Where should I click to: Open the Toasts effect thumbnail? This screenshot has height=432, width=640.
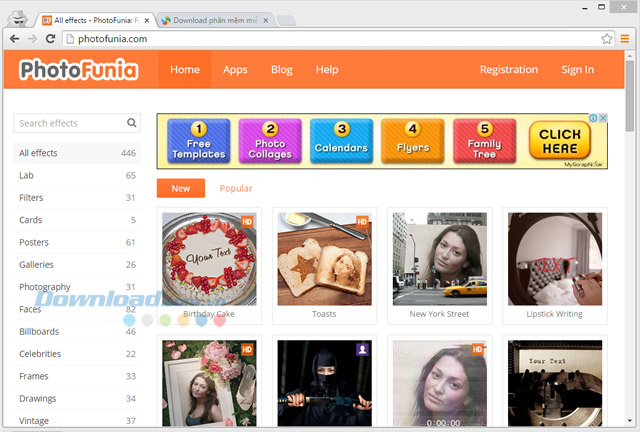point(324,259)
